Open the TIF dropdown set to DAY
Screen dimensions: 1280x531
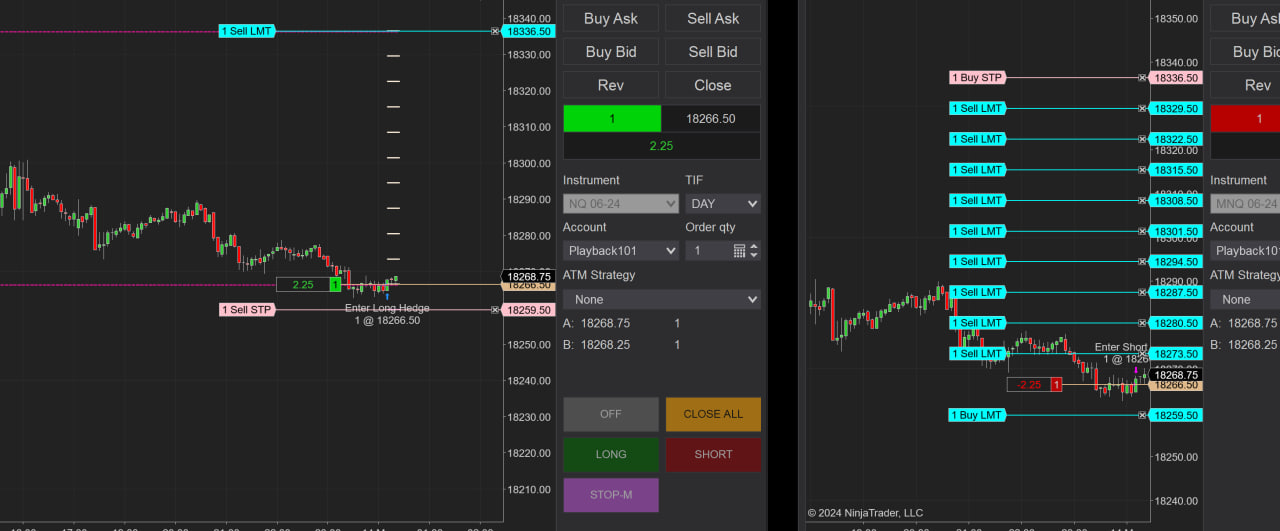pyautogui.click(x=723, y=204)
